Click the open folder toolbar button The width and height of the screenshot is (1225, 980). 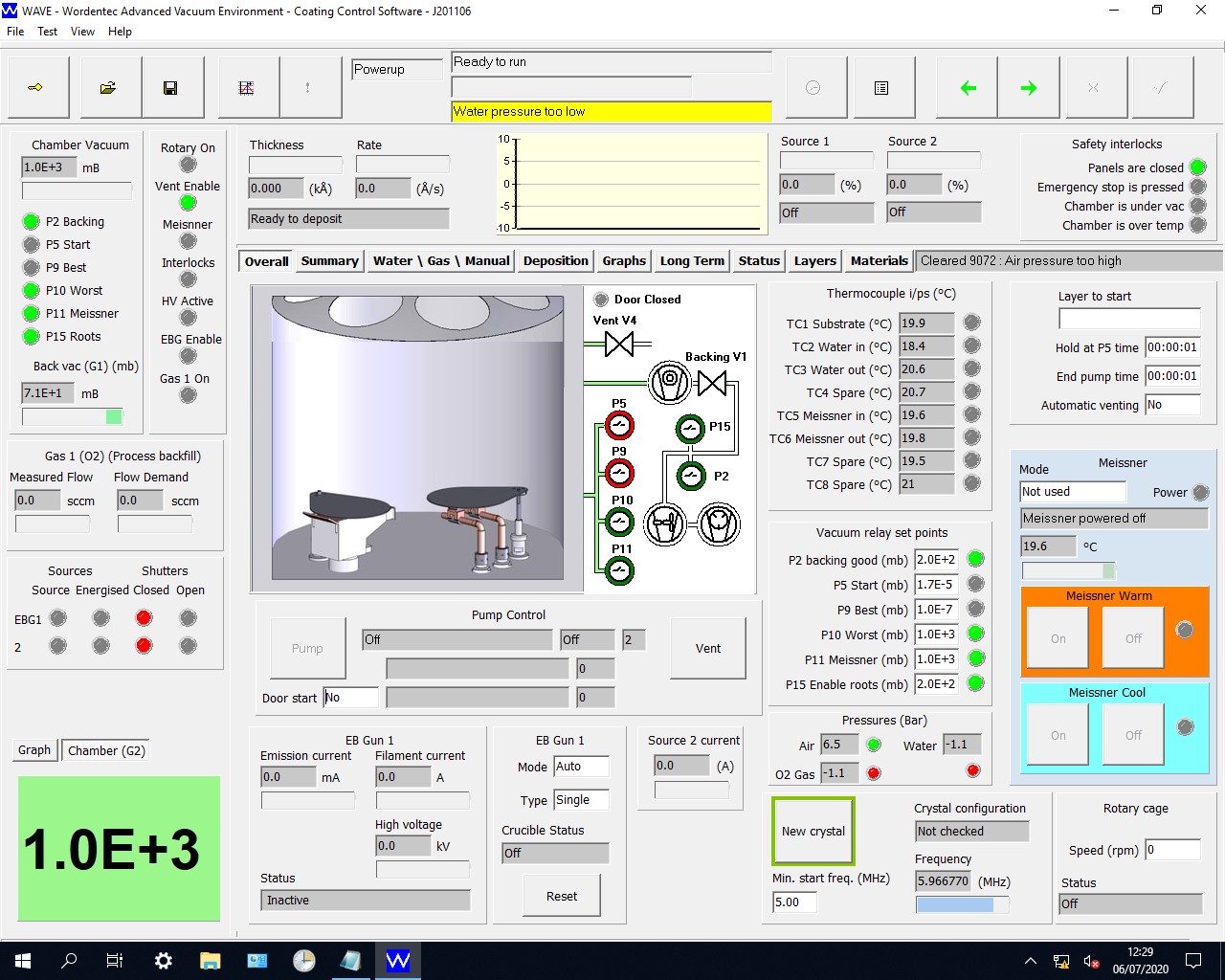point(108,88)
